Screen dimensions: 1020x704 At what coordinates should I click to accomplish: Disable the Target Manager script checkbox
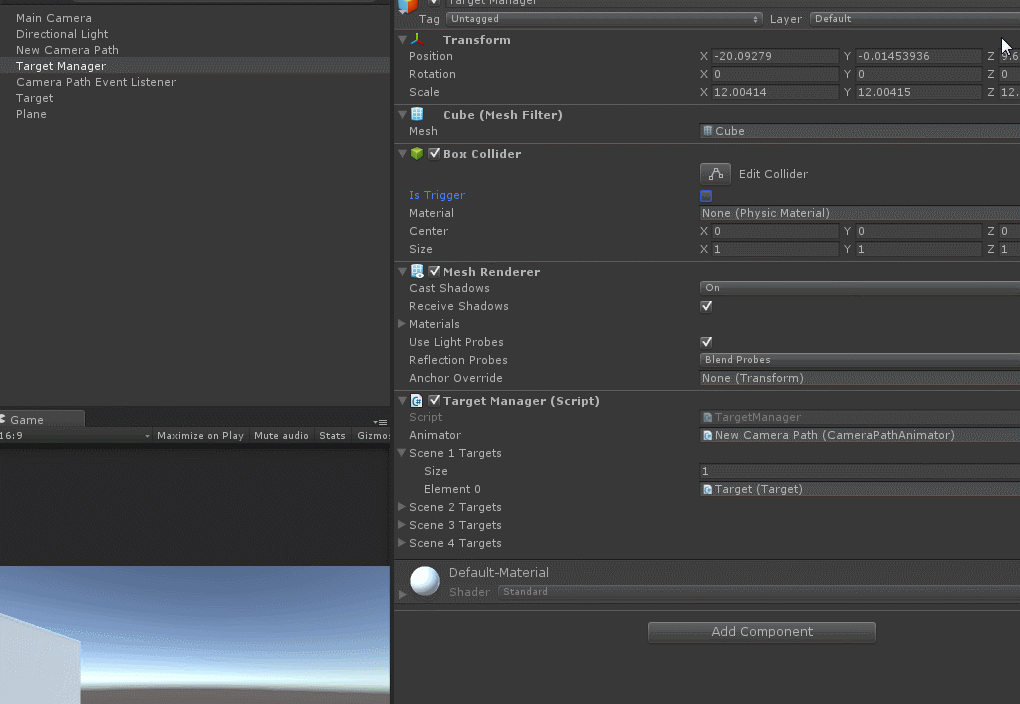pos(435,401)
